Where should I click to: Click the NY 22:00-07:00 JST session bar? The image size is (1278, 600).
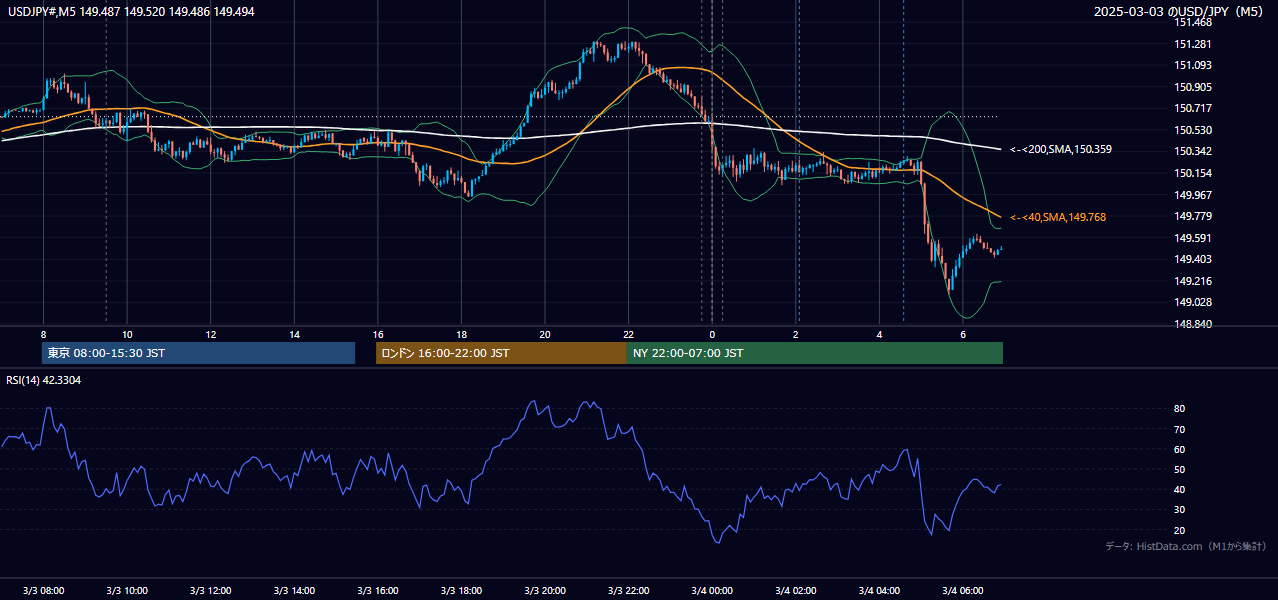coord(815,353)
